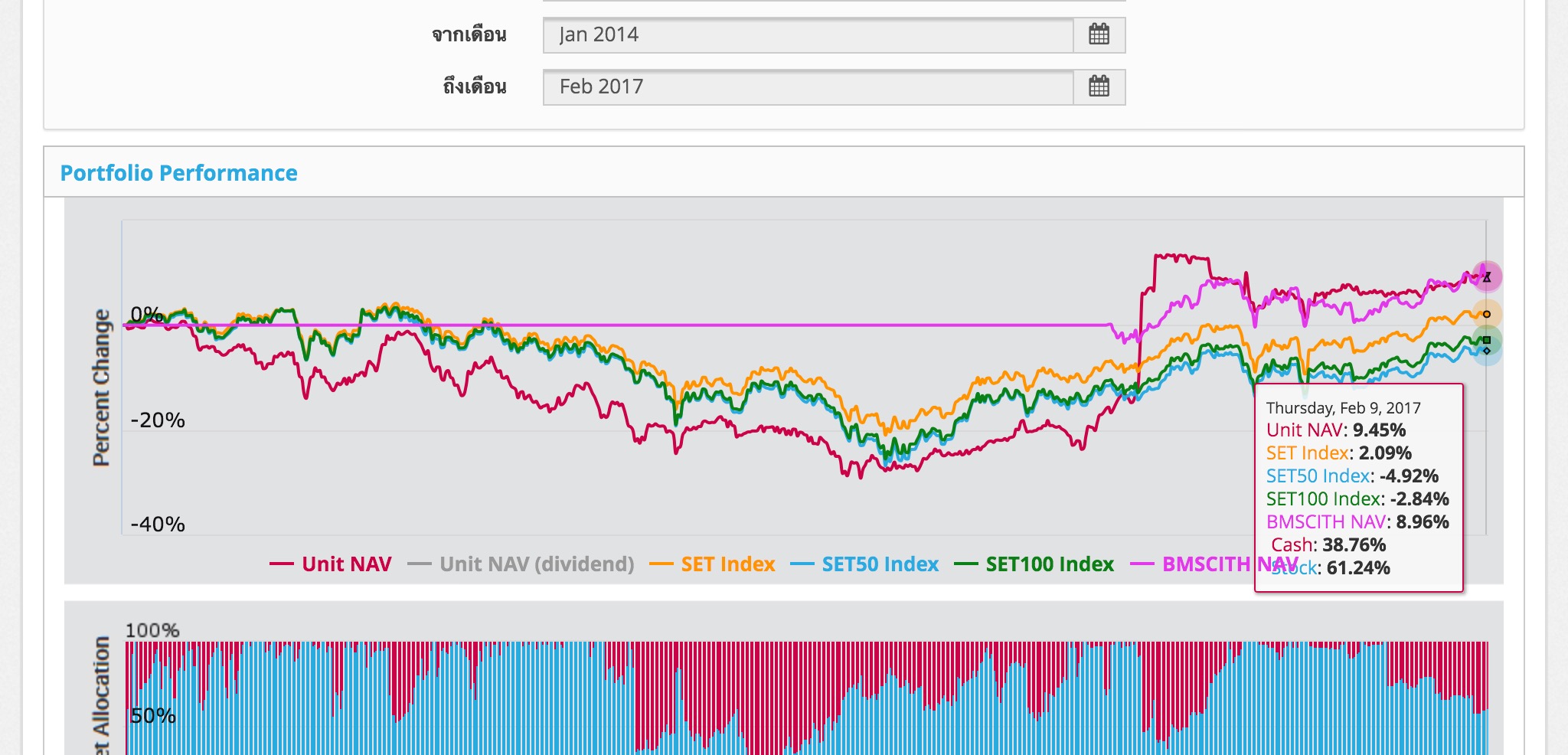Screen dimensions: 1568x755
Task: Open calendar picker for start month
Action: pos(1099,34)
